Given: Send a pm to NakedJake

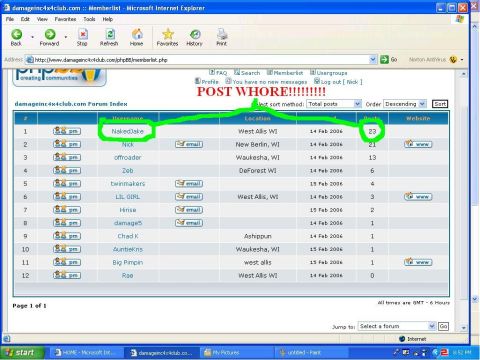Looking at the screenshot, I should tap(67, 131).
